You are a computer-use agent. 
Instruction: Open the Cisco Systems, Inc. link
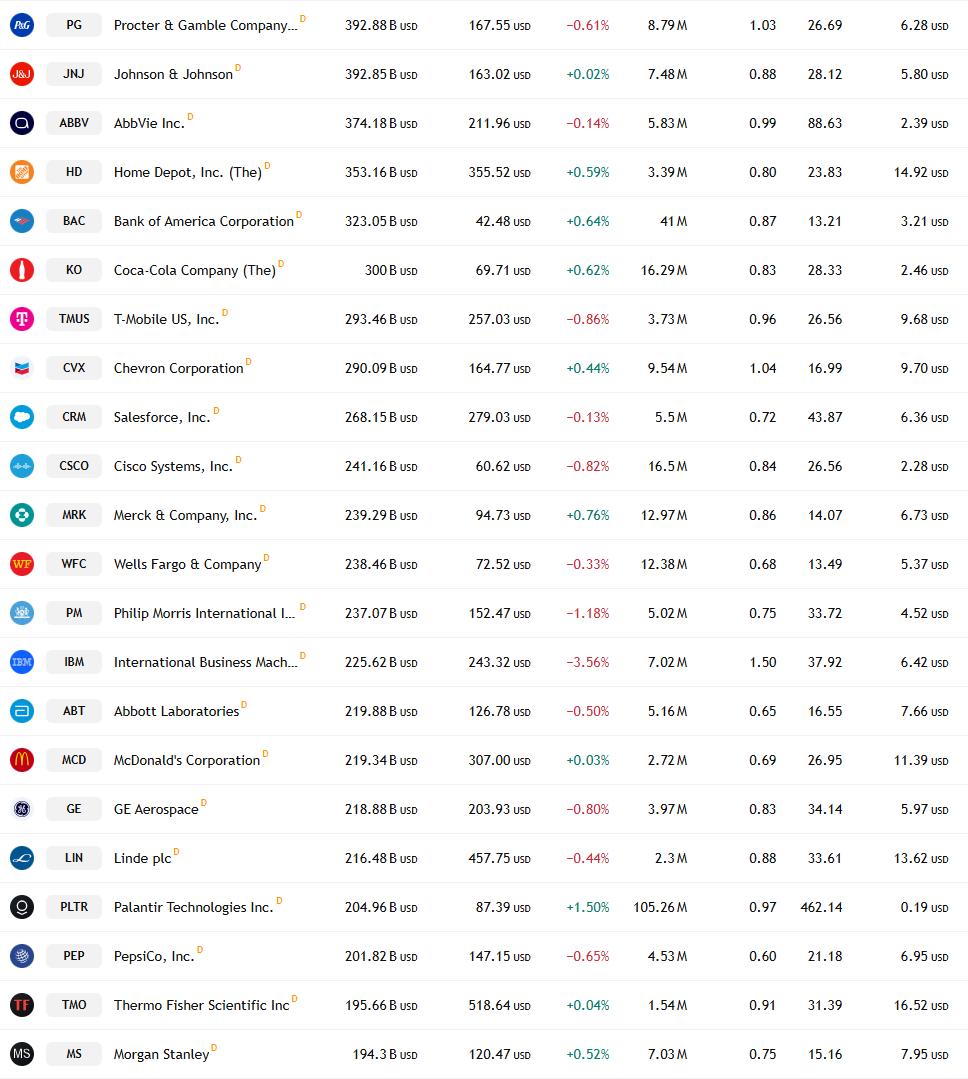click(x=173, y=466)
